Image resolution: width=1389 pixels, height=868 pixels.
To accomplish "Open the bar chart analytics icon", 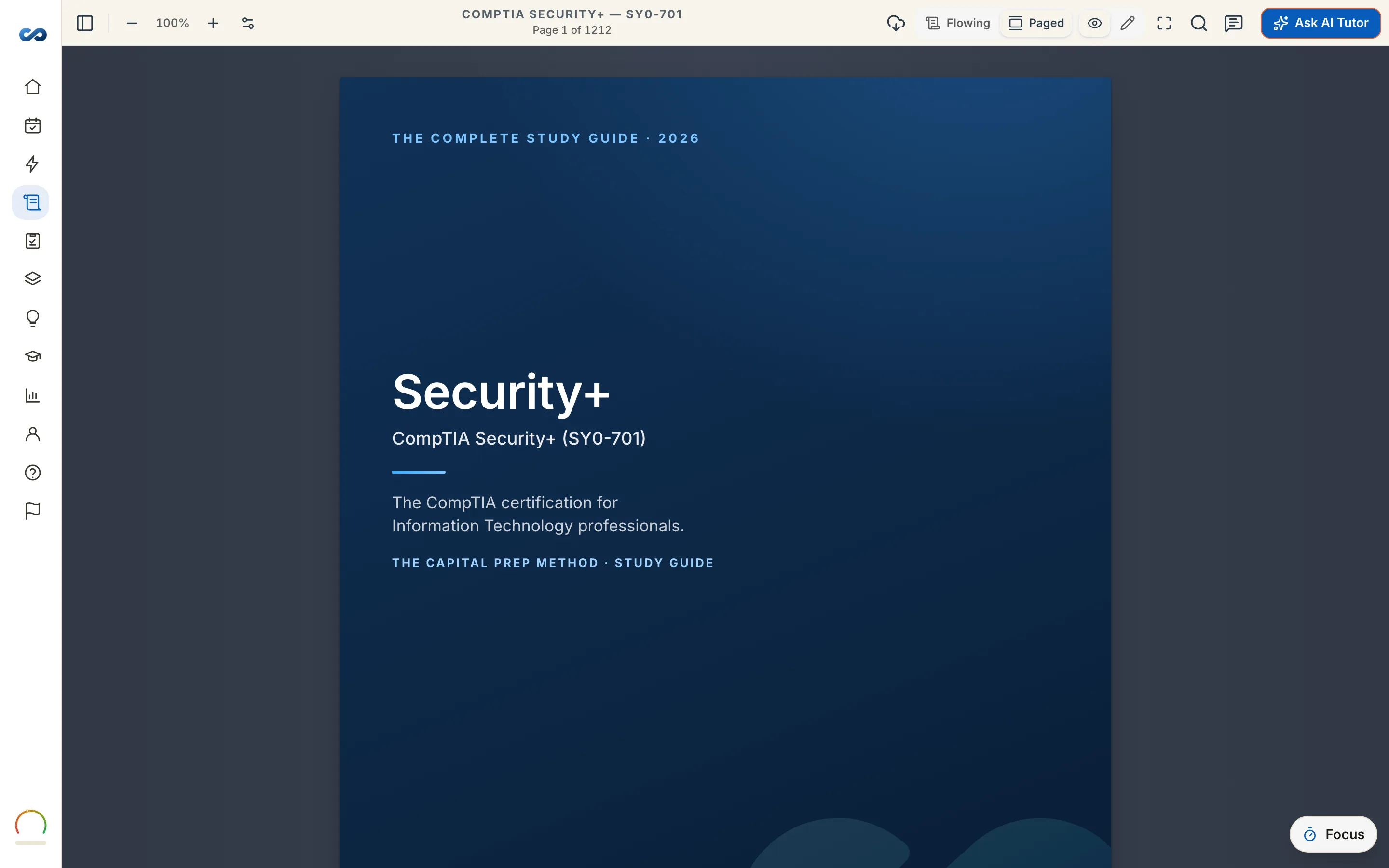I will tap(33, 395).
